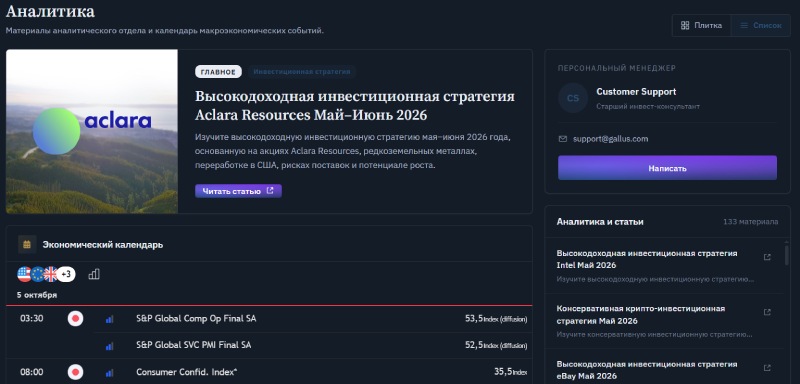
Task: Open the aclara featured article image
Action: pos(92,131)
